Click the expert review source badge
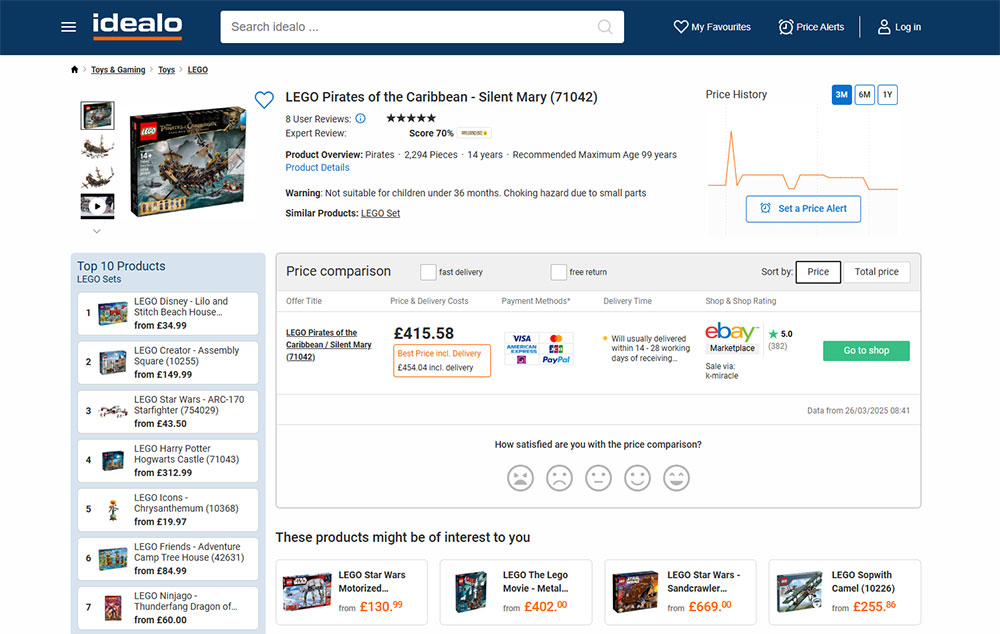This screenshot has width=1000, height=634. tap(474, 133)
